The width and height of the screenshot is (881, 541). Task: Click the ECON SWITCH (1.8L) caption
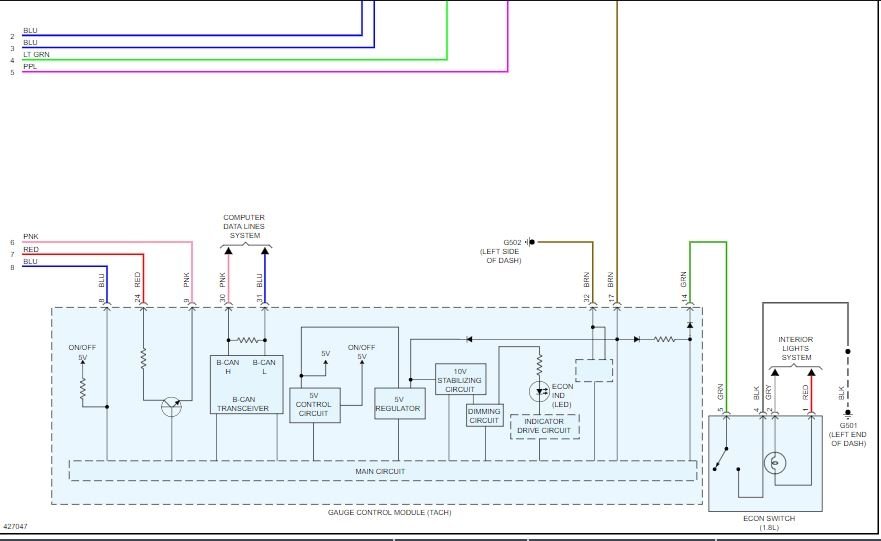click(x=769, y=523)
